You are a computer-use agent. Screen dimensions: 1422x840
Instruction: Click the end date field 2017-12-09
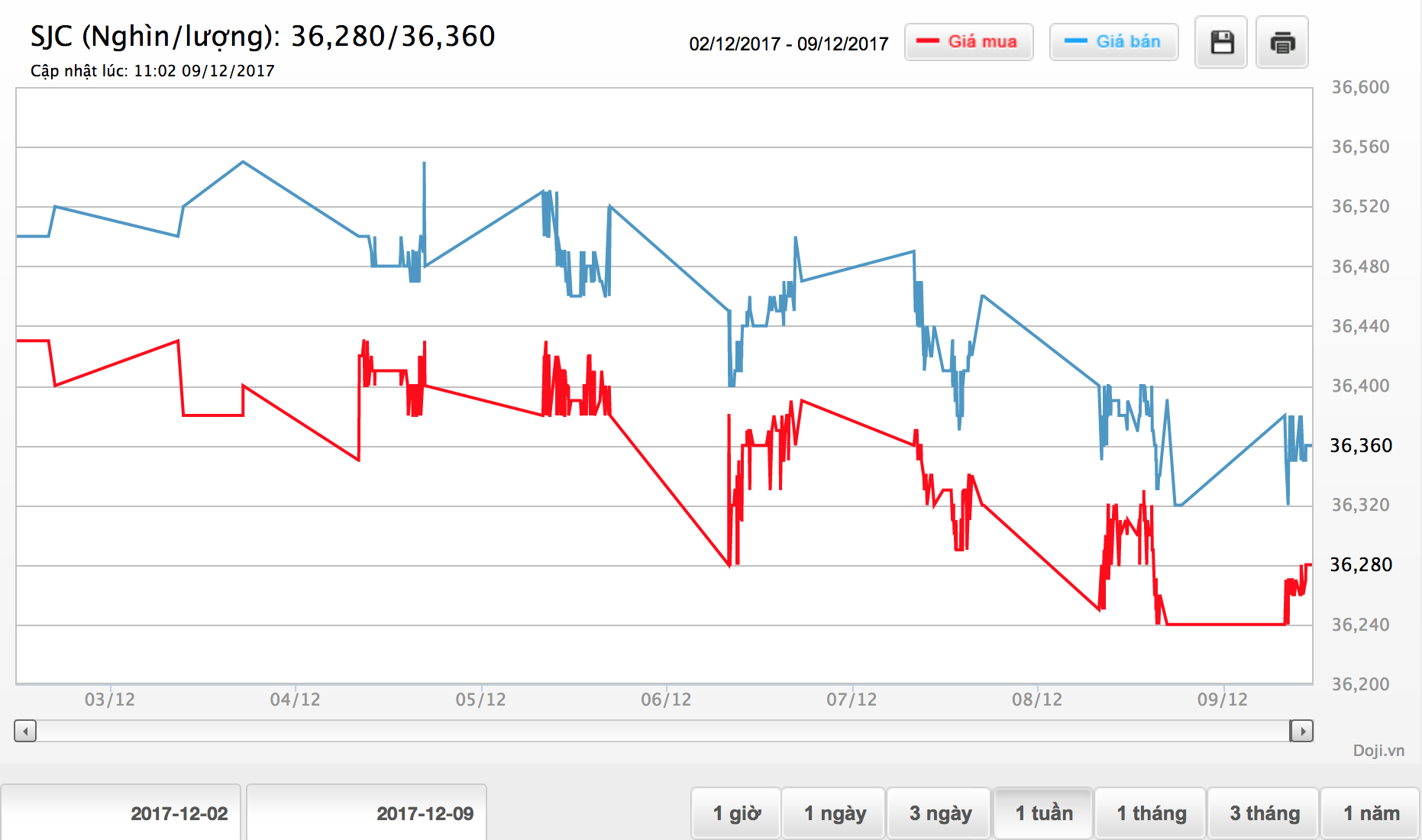pos(367,813)
